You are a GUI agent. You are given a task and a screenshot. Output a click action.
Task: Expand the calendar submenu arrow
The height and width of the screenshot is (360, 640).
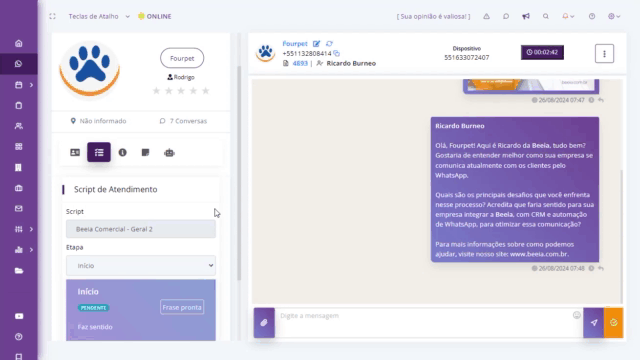(31, 85)
